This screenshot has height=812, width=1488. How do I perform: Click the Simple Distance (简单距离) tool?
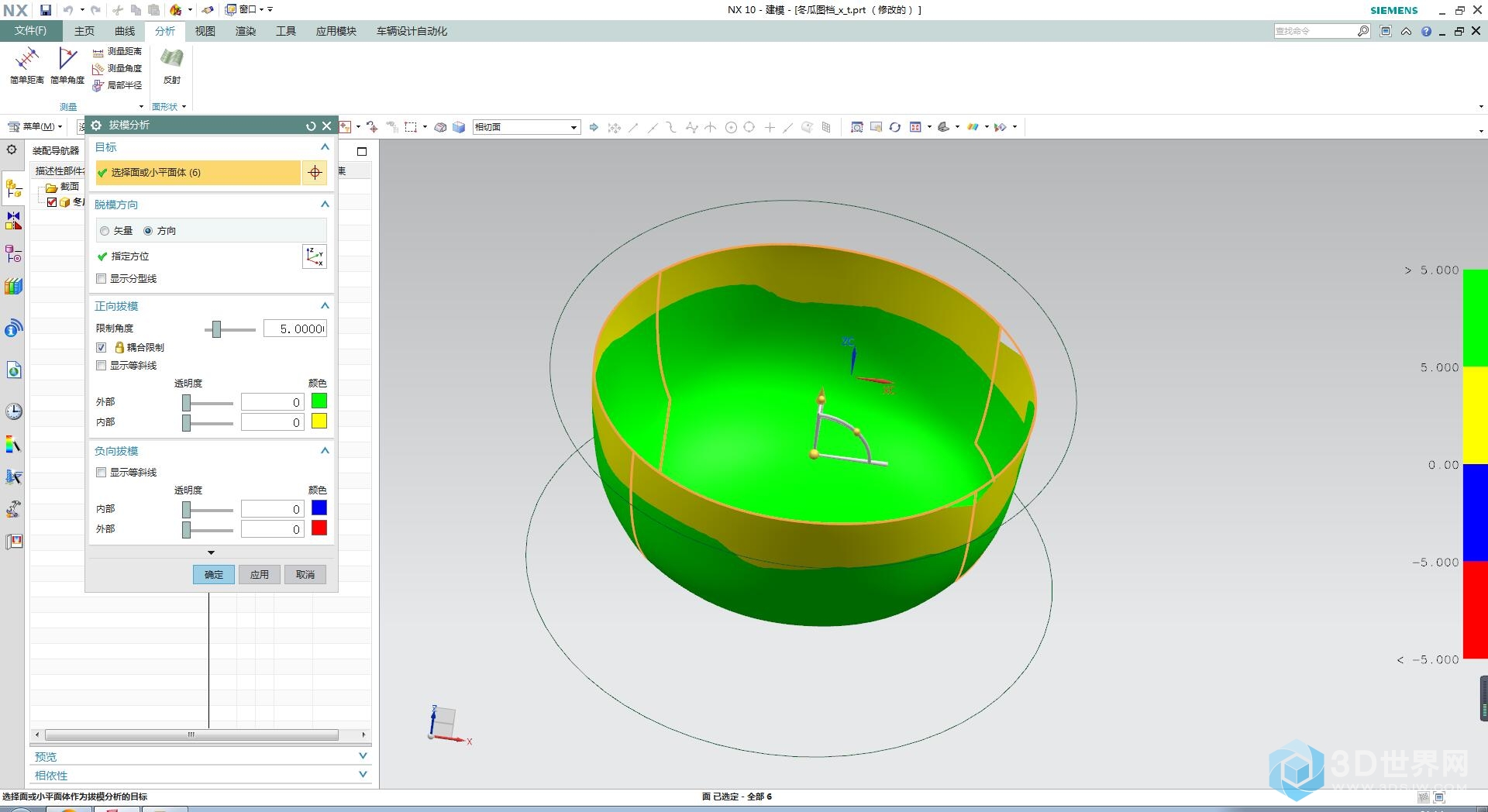pos(26,64)
